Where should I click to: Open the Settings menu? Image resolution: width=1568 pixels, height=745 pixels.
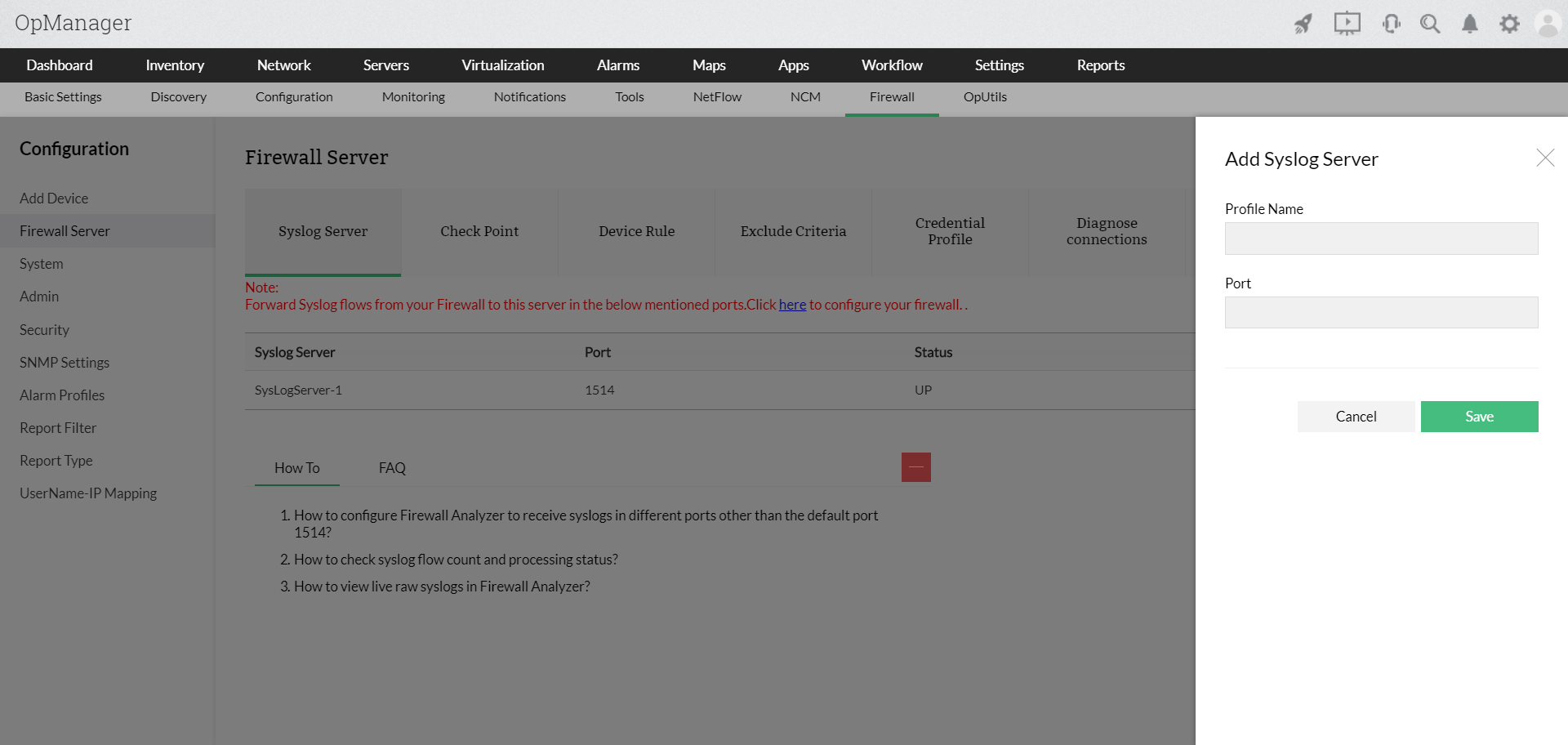click(1000, 65)
